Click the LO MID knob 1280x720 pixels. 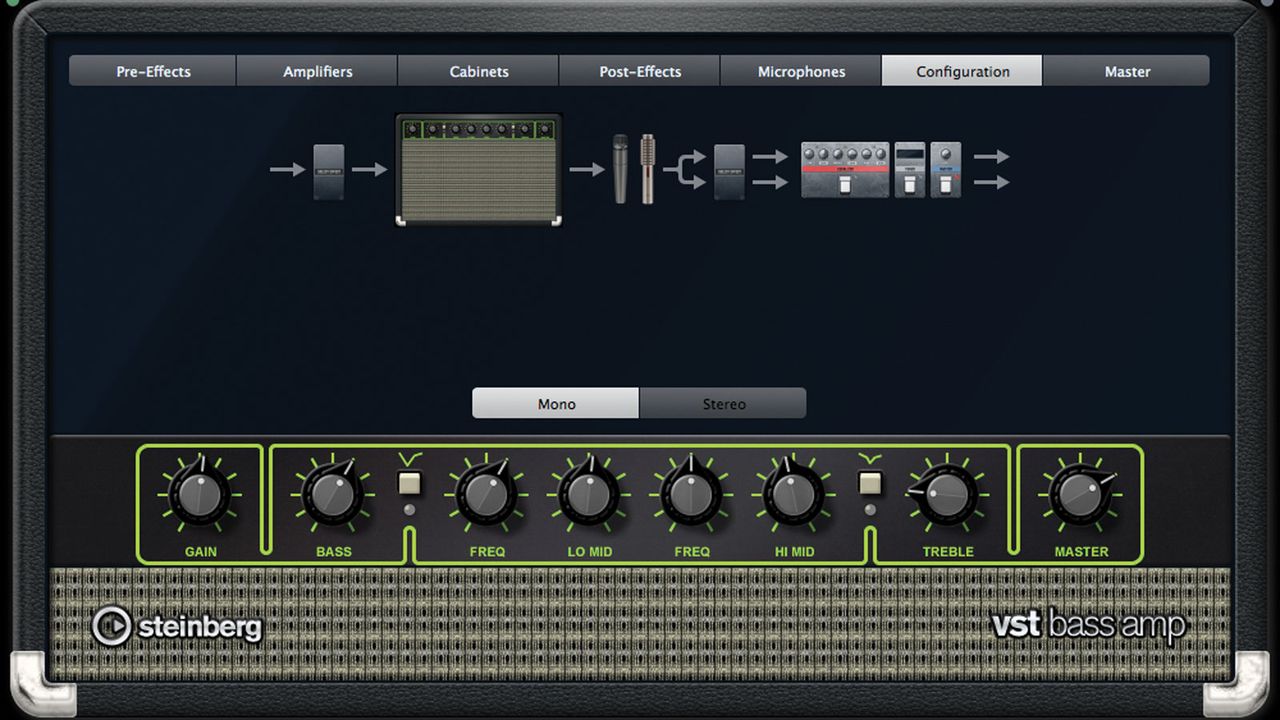tap(589, 493)
